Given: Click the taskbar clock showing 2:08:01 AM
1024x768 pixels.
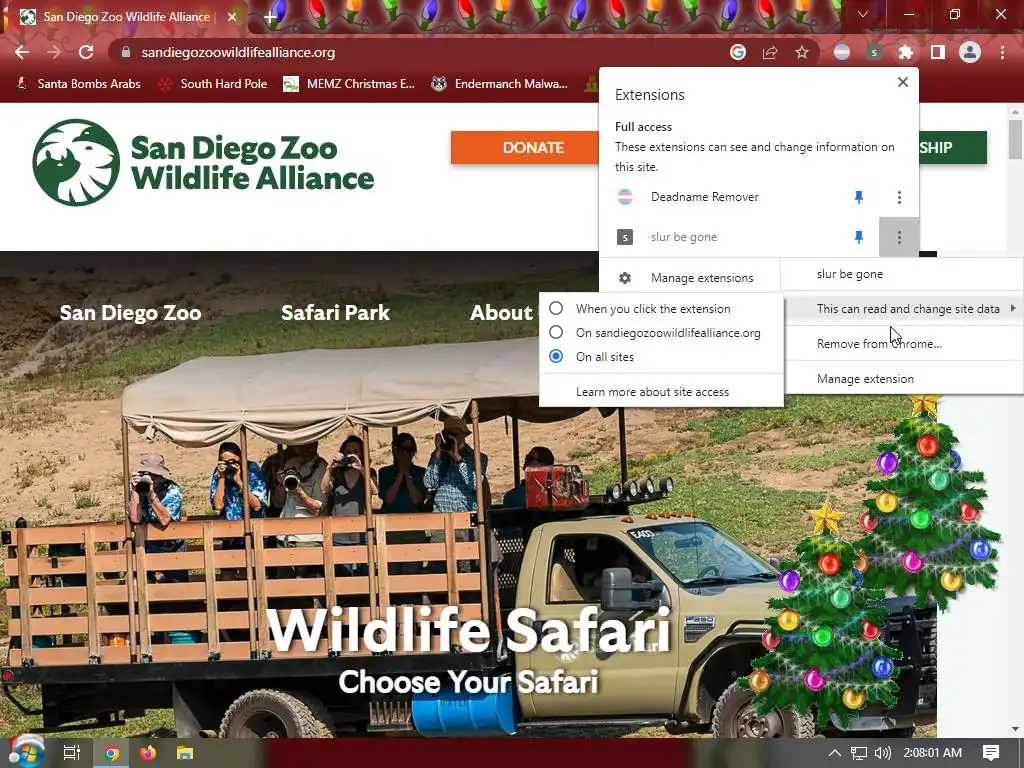Looking at the screenshot, I should pos(933,753).
